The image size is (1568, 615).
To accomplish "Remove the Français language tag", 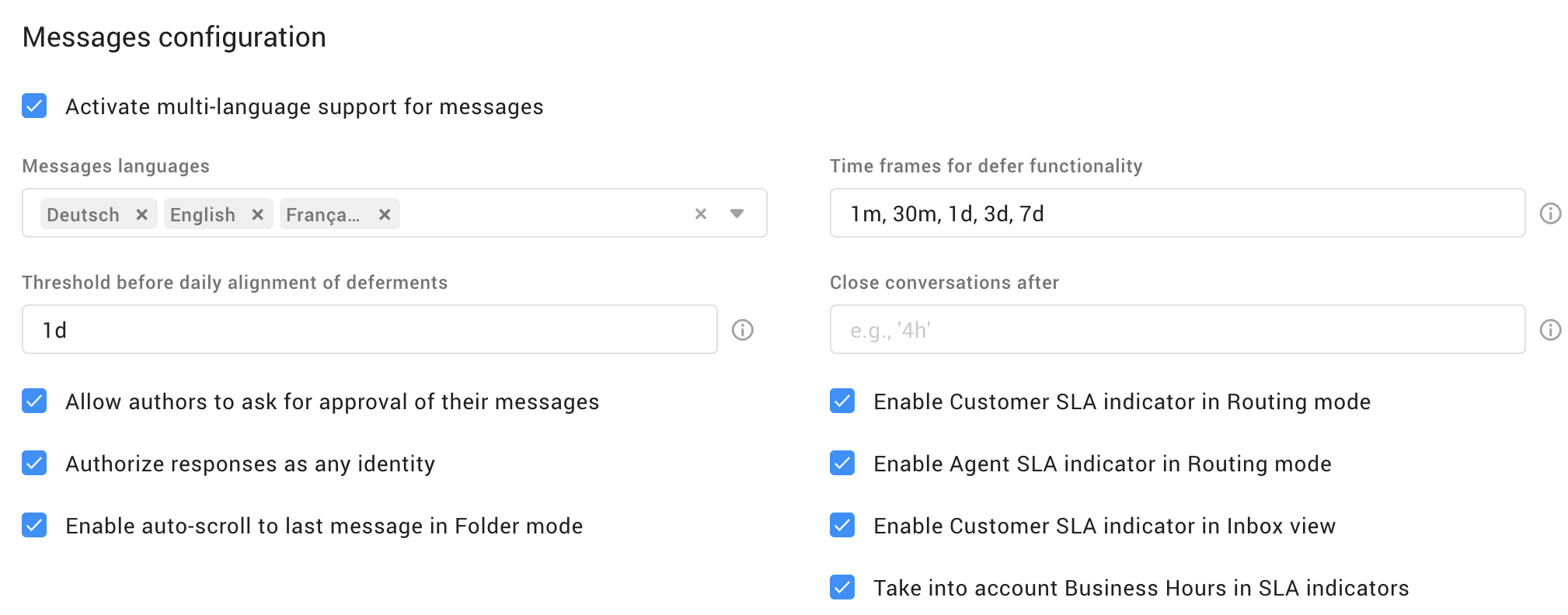I will point(384,214).
